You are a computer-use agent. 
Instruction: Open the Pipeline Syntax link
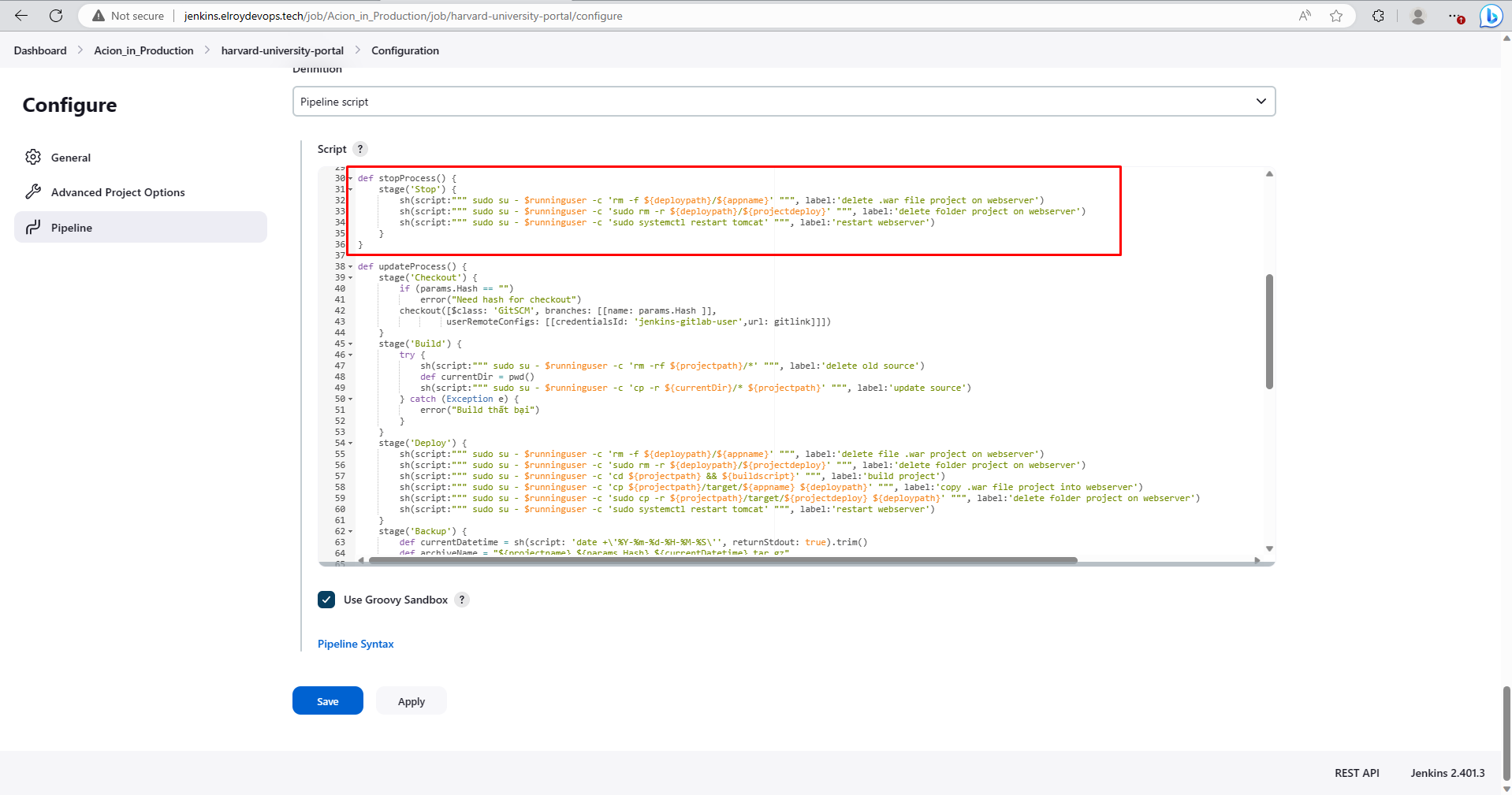[x=356, y=644]
